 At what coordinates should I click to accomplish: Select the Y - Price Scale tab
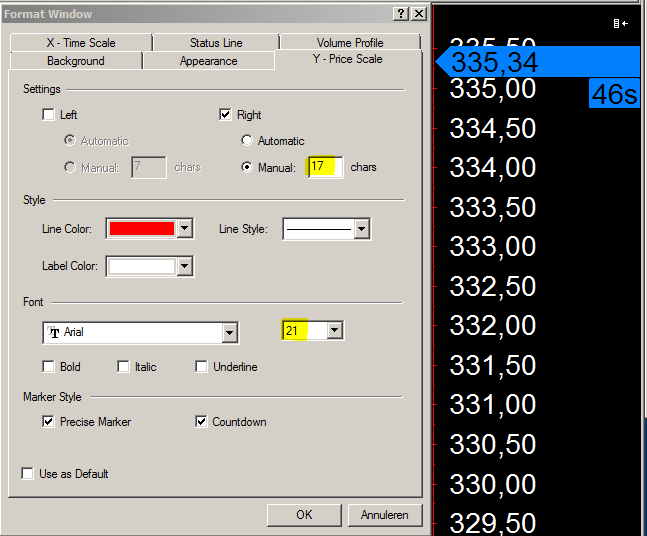pyautogui.click(x=348, y=59)
